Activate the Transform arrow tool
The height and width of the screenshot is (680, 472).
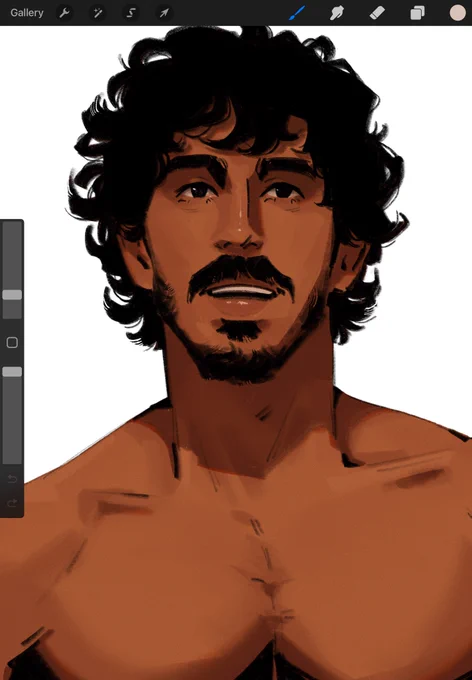click(x=164, y=13)
